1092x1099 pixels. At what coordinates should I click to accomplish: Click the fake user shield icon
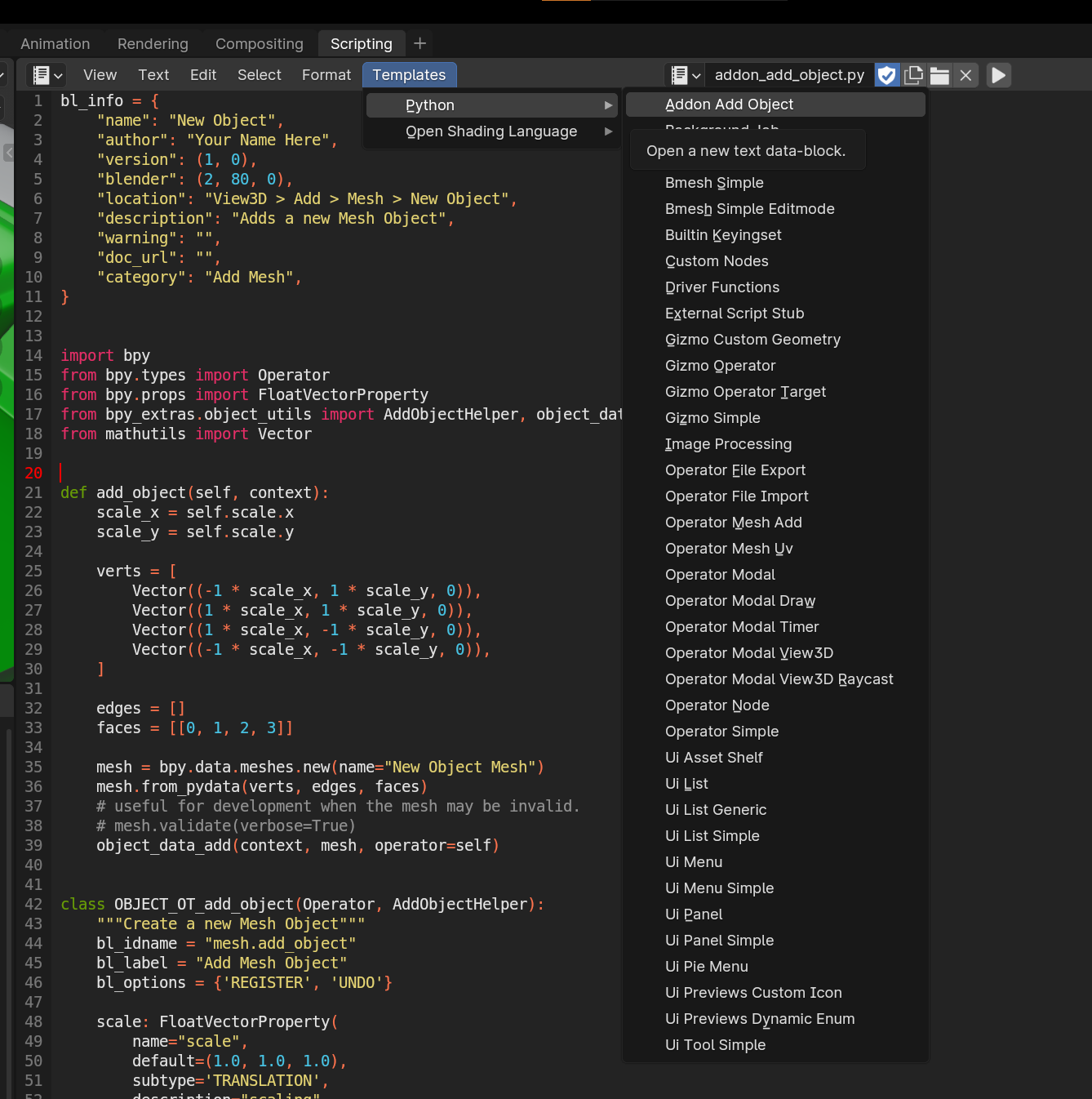pyautogui.click(x=886, y=75)
